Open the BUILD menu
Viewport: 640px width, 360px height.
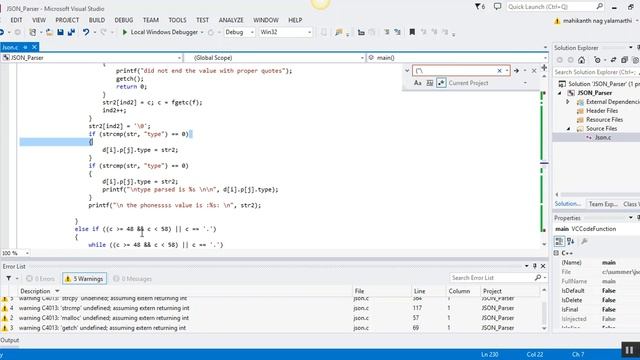pyautogui.click(x=97, y=20)
